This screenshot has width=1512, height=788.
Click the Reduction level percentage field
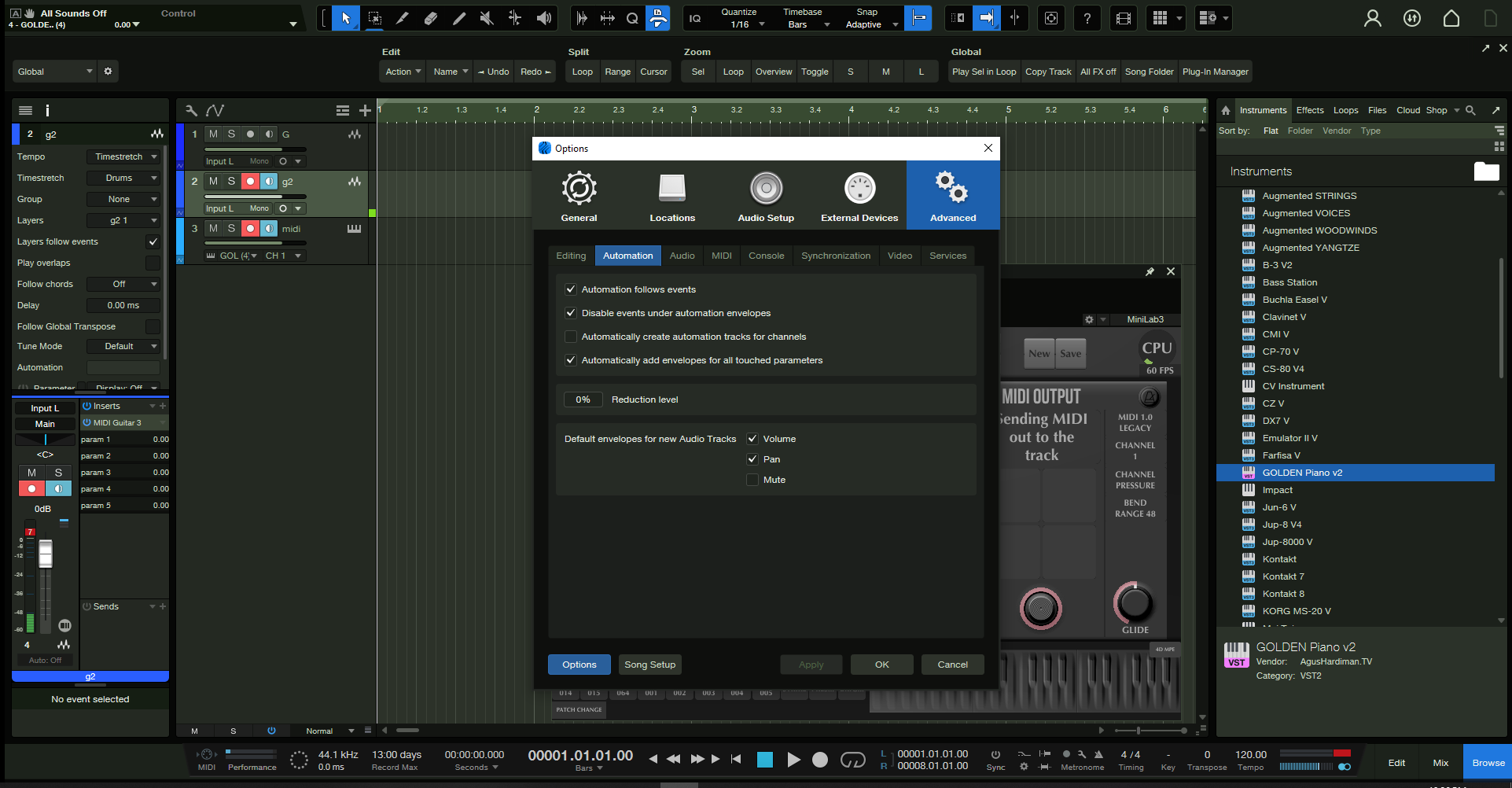point(583,400)
